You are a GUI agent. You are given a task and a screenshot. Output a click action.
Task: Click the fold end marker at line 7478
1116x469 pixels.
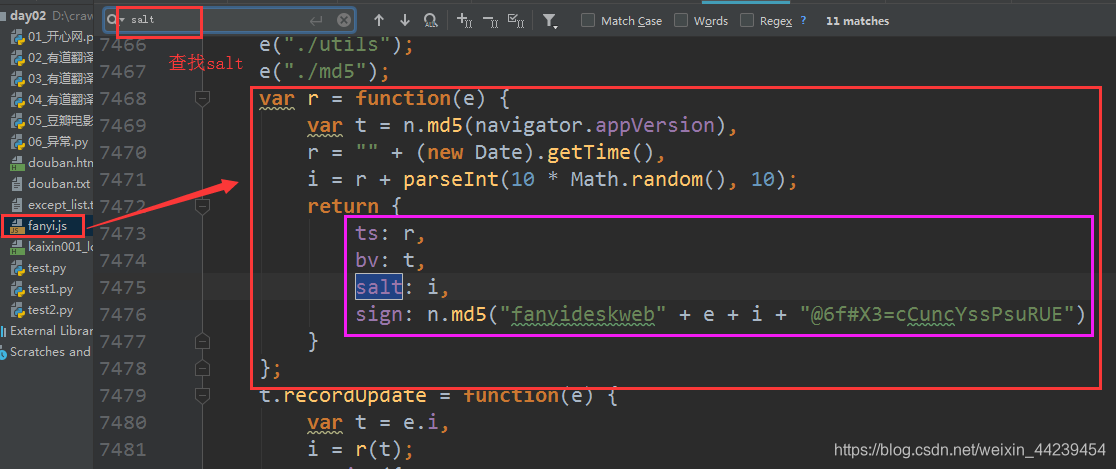click(x=203, y=369)
